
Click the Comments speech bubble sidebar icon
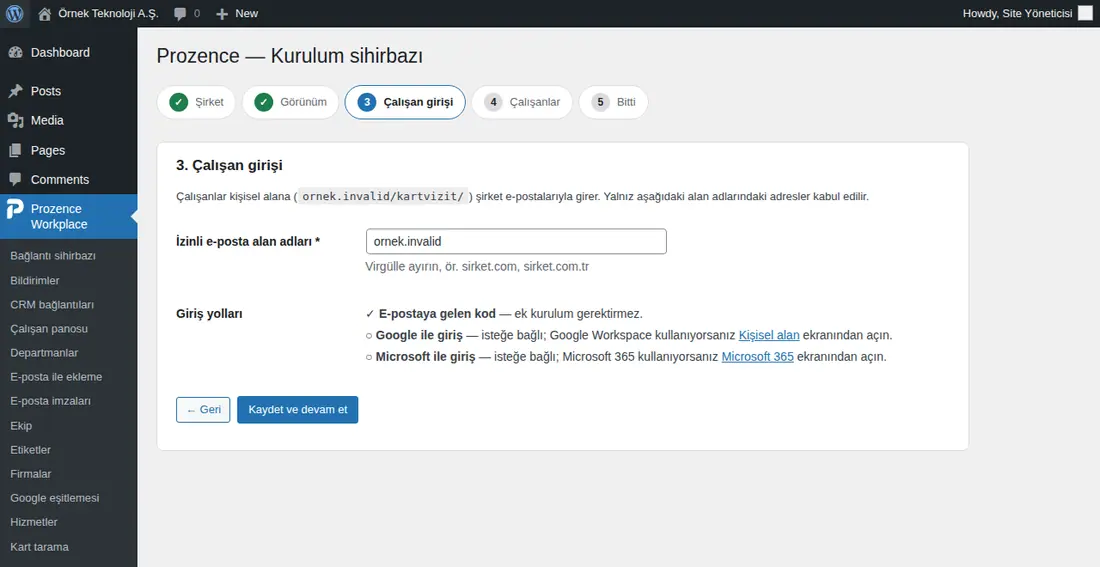[x=15, y=180]
